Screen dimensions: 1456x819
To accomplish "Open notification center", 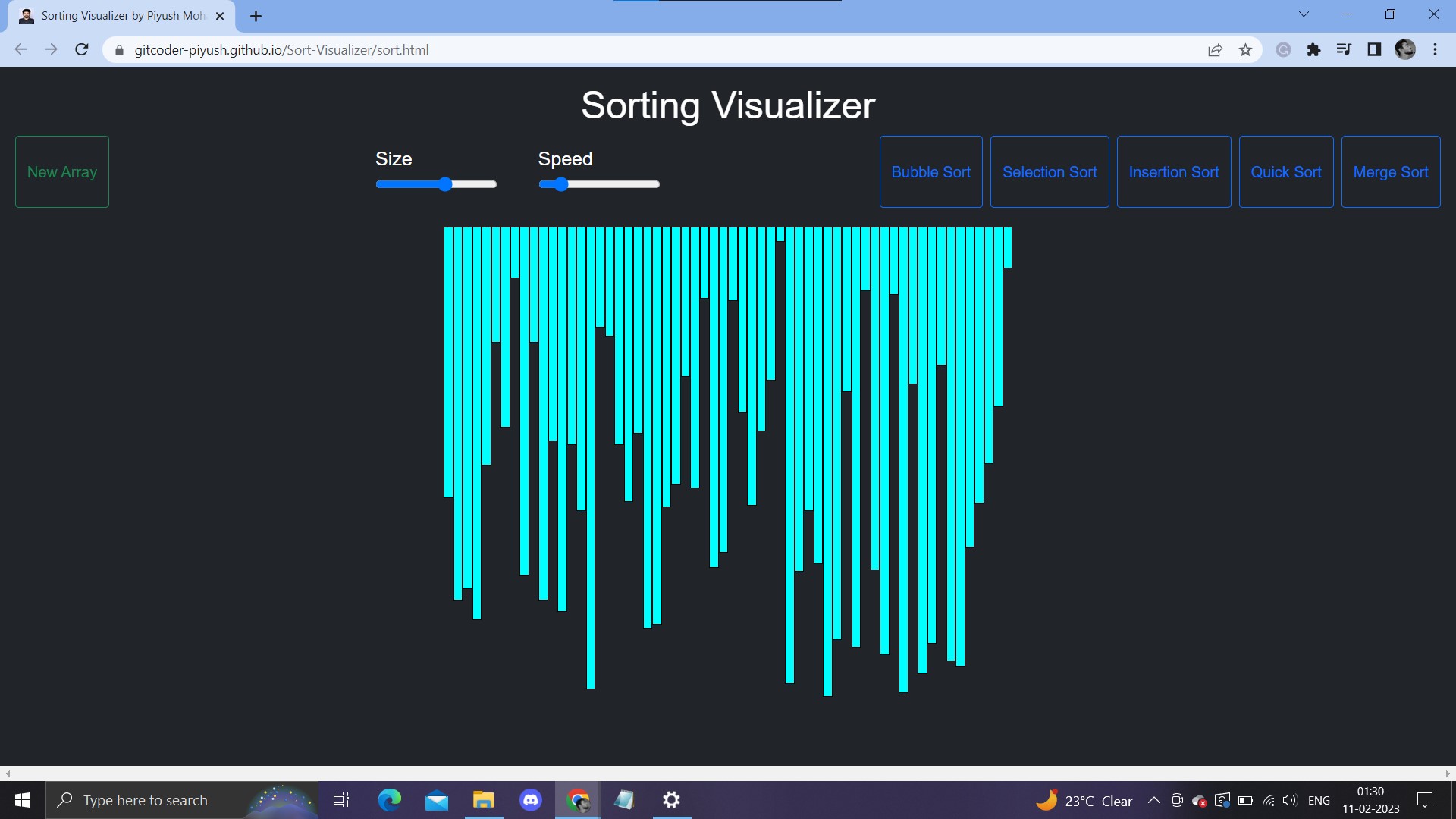I will [1425, 800].
